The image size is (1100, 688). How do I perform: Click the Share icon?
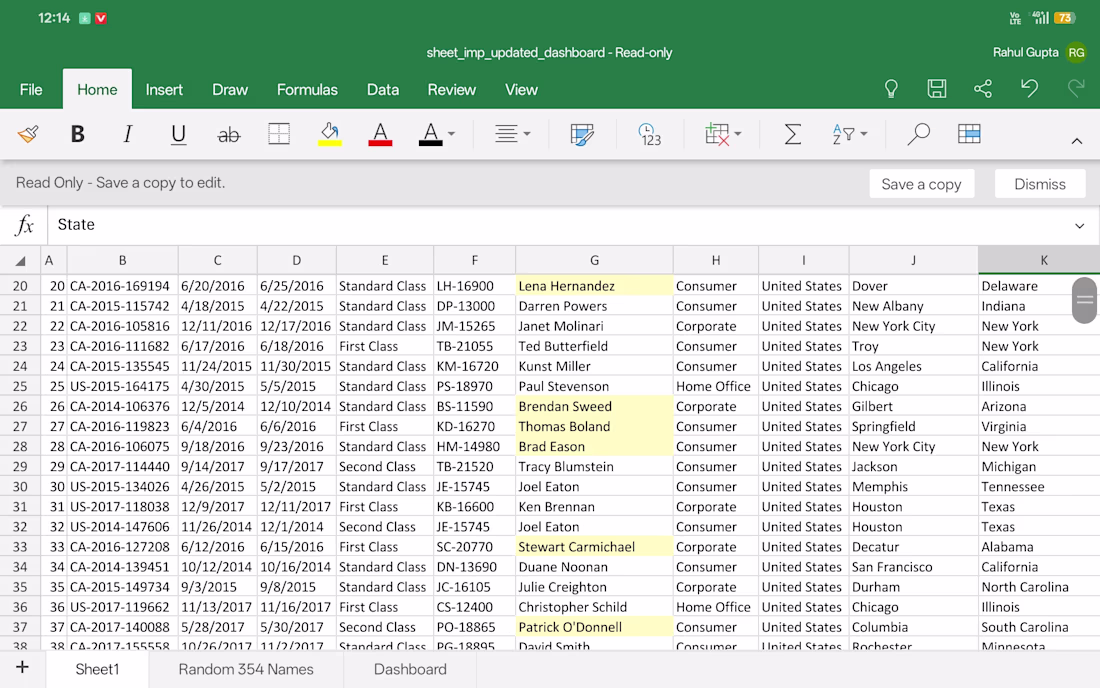click(x=983, y=88)
